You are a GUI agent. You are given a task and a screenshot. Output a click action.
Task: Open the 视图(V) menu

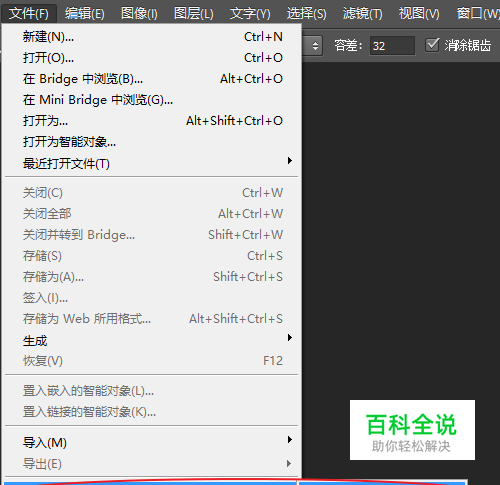tap(419, 14)
